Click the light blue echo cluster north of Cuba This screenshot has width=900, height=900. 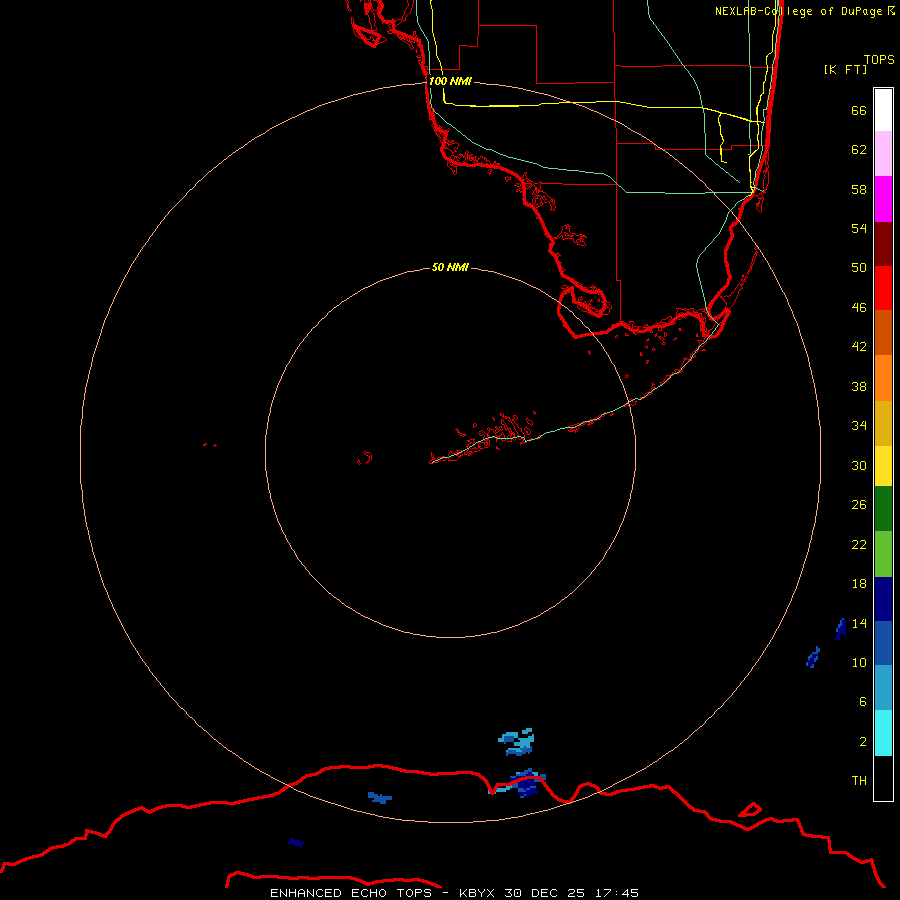518,742
